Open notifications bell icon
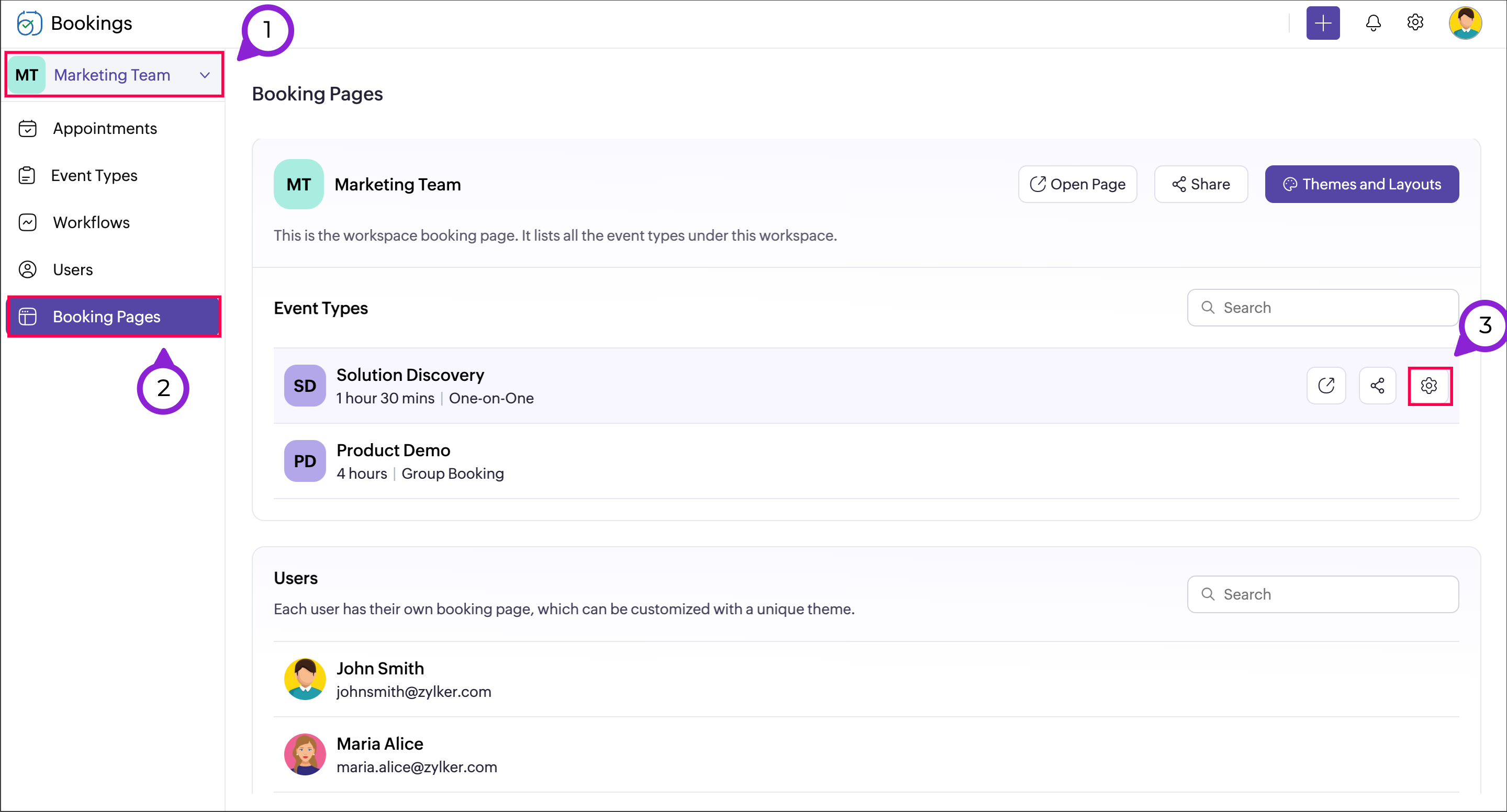Viewport: 1507px width, 812px height. [x=1372, y=24]
